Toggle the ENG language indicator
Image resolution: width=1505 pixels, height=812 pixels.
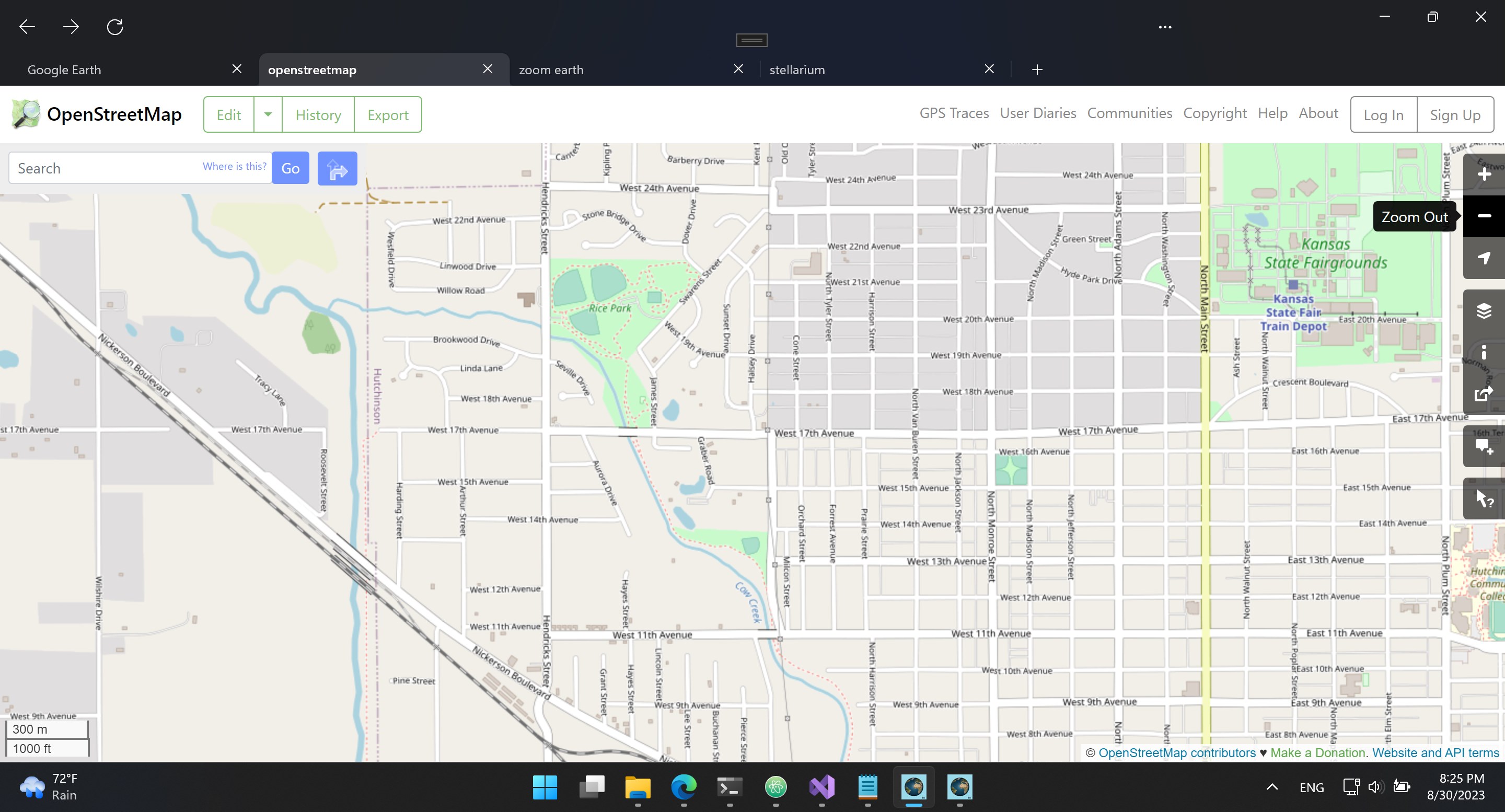[x=1312, y=787]
